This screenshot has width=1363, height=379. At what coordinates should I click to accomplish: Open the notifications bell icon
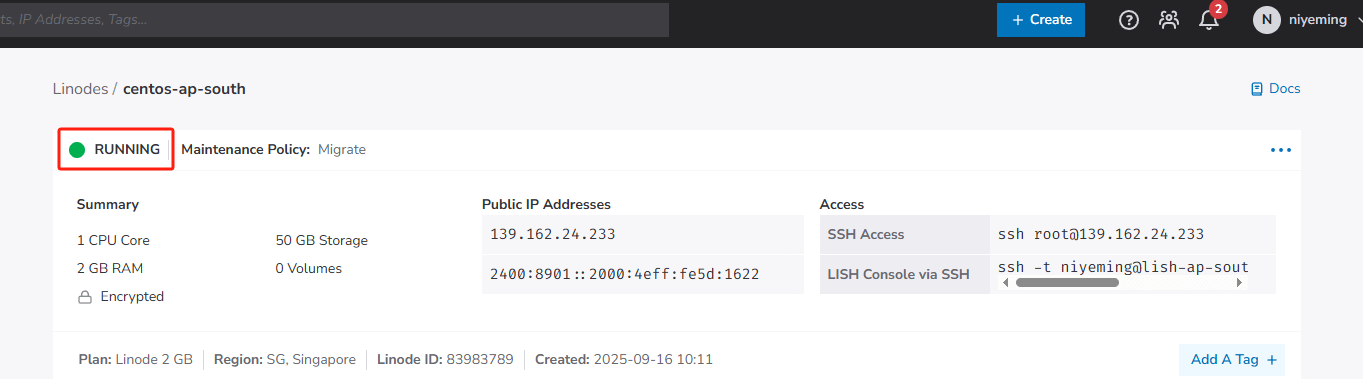click(x=1209, y=20)
